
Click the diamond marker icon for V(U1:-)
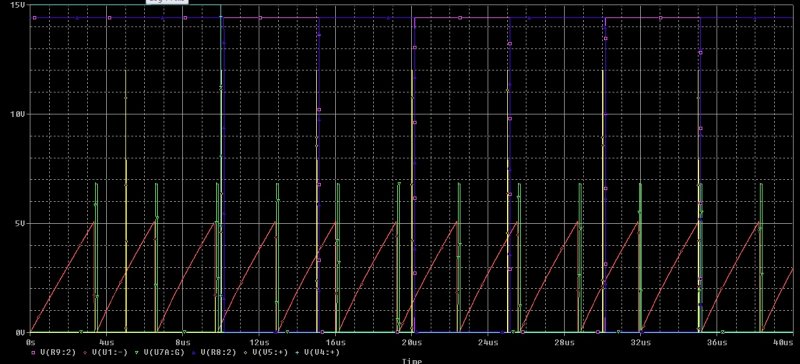coord(85,352)
